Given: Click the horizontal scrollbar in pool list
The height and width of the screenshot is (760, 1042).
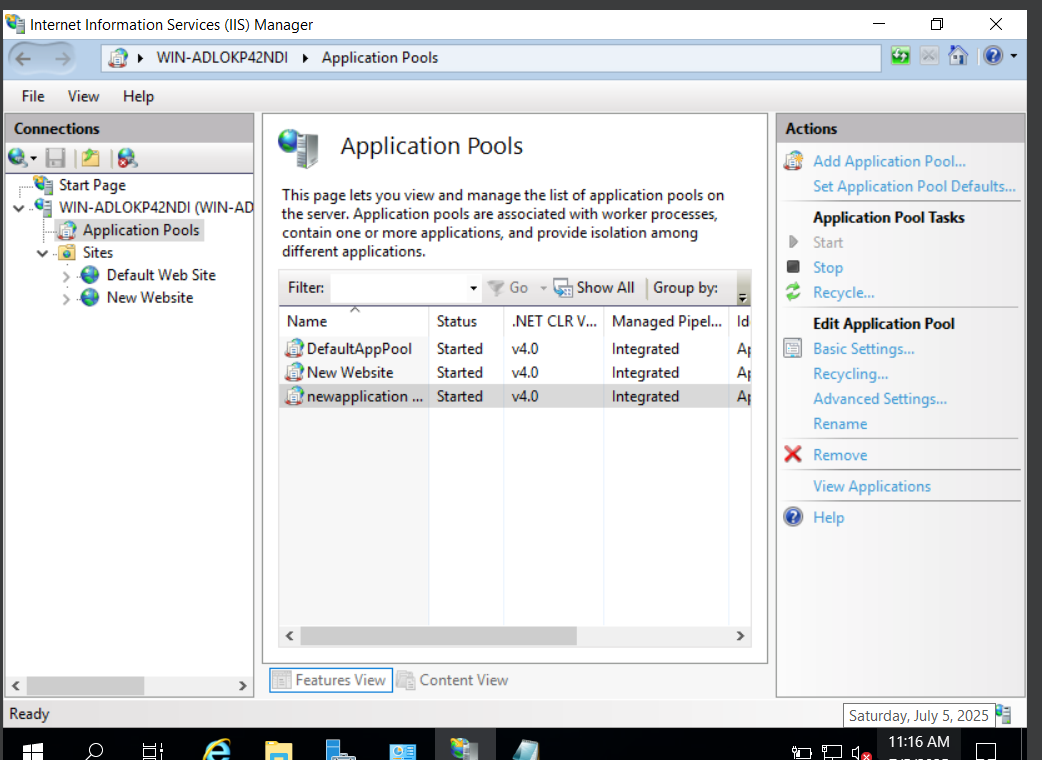Looking at the screenshot, I should (438, 636).
